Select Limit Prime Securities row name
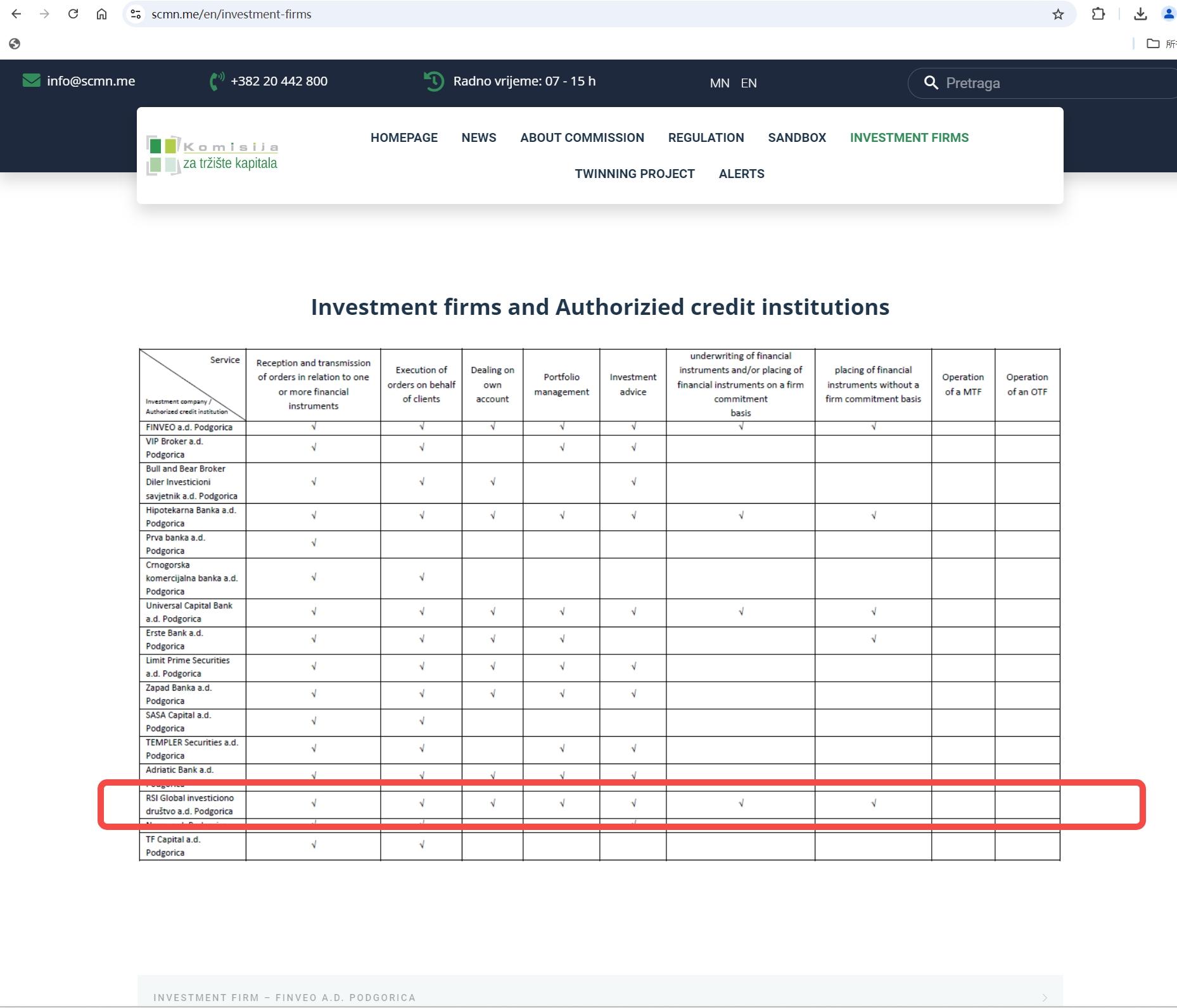 point(188,667)
